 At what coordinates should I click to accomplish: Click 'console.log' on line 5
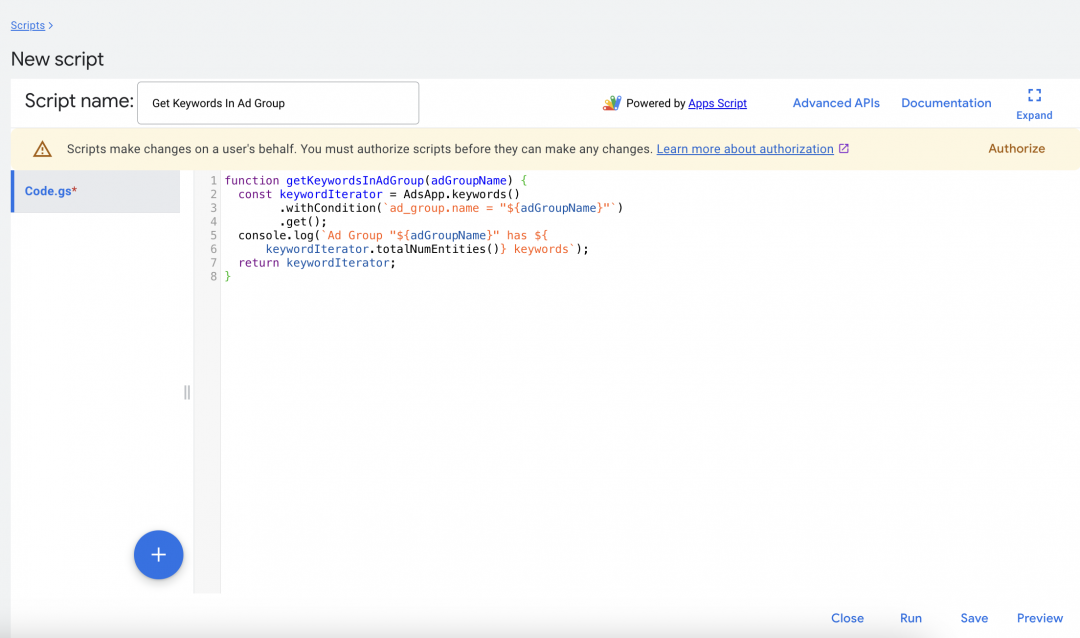point(276,236)
